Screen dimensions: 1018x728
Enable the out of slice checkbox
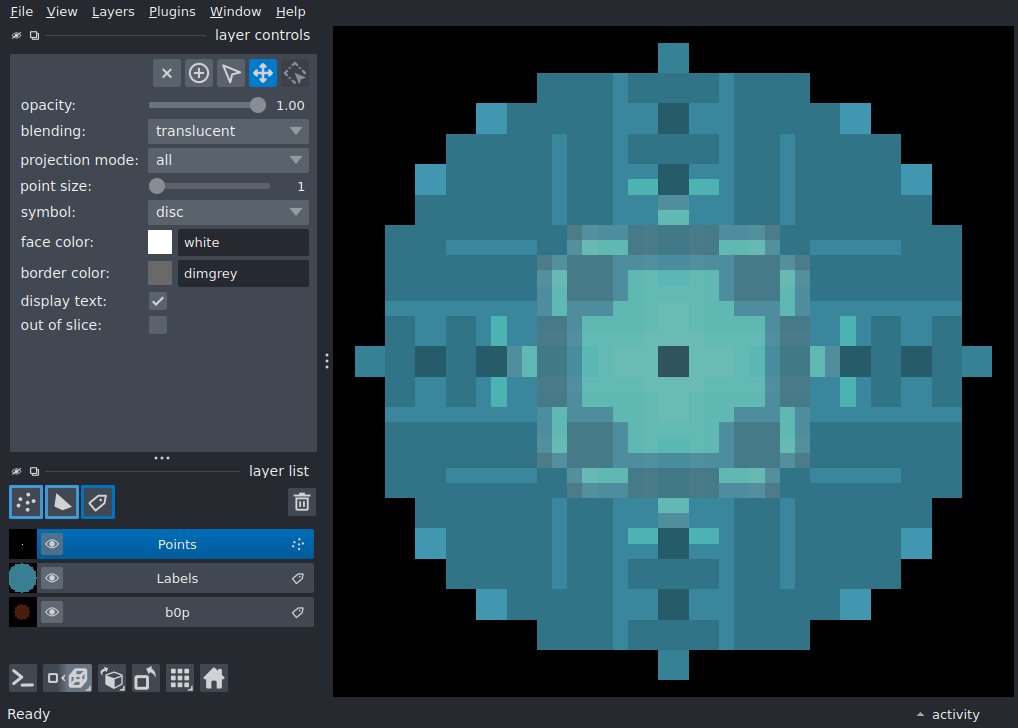point(158,325)
